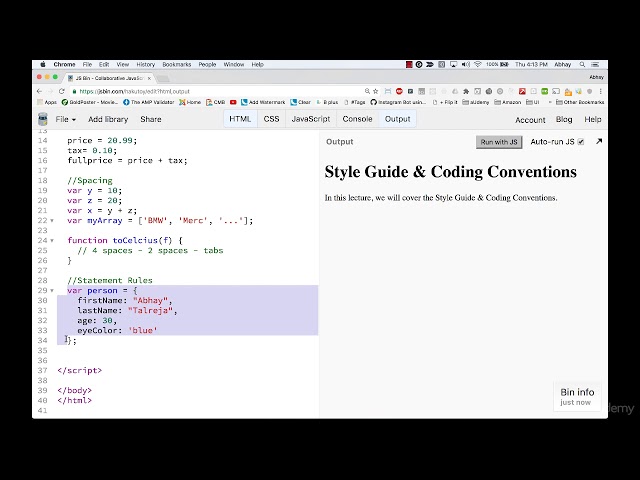The width and height of the screenshot is (640, 480).
Task: Open the UI bookmarks folder
Action: [533, 102]
